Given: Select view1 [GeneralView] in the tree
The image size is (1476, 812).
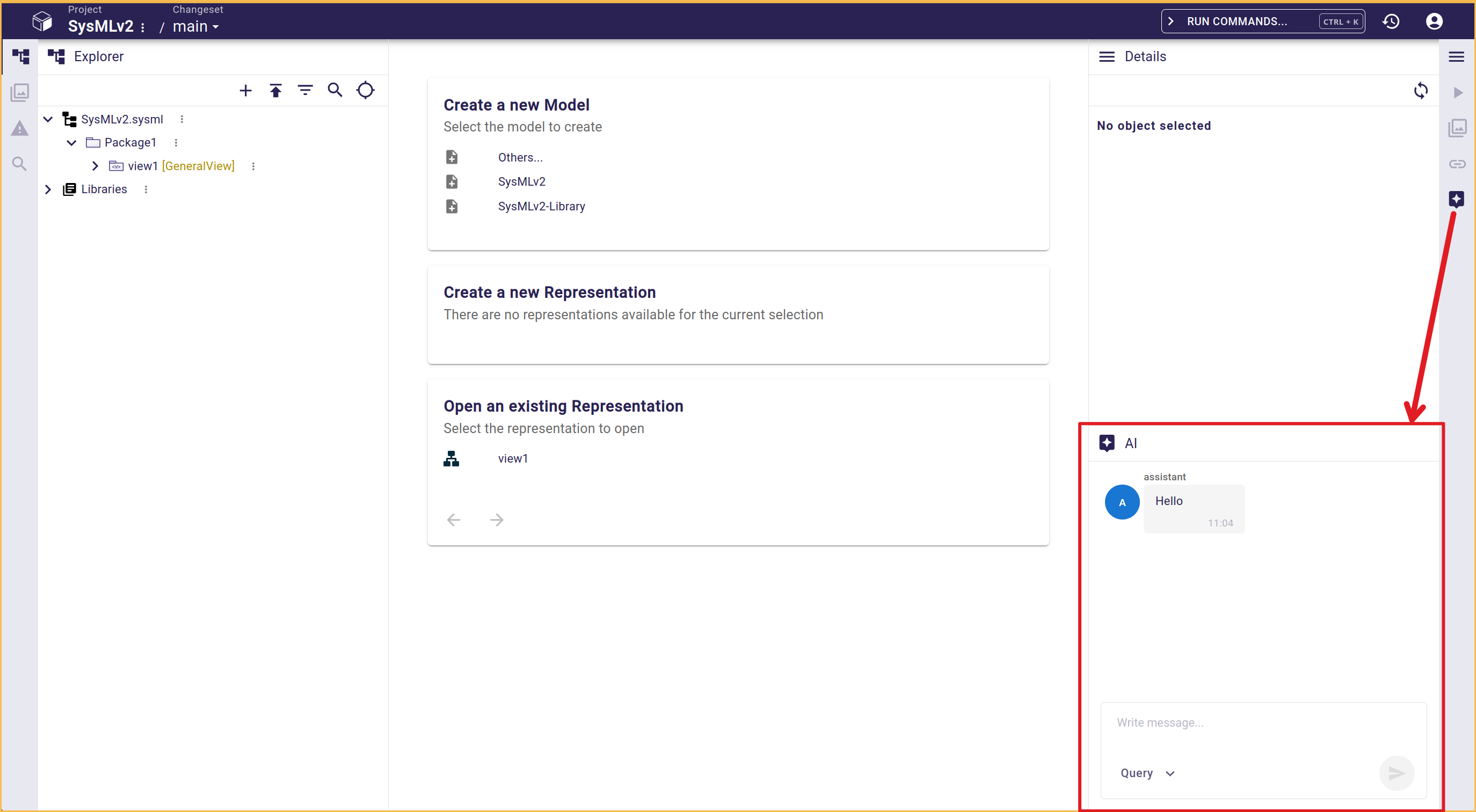Looking at the screenshot, I should click(x=181, y=166).
